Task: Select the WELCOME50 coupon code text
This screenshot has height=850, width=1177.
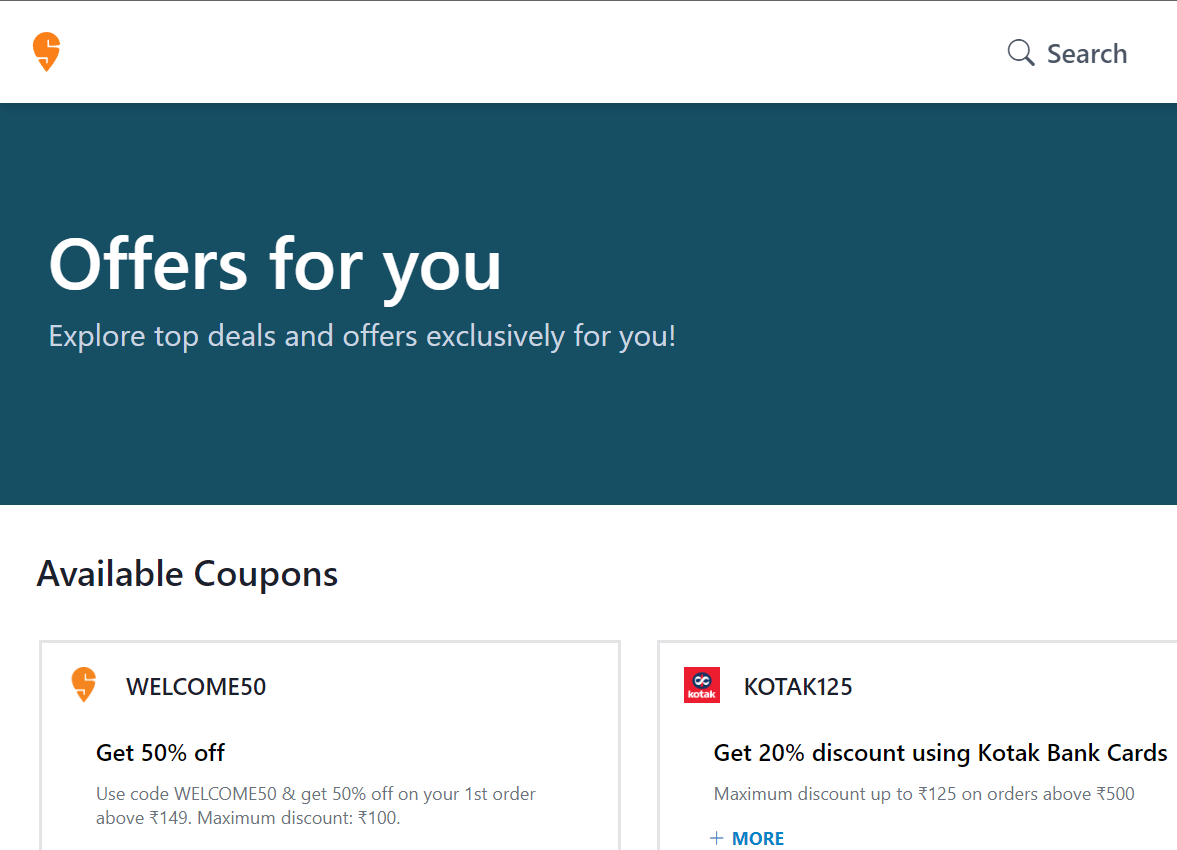Action: (x=196, y=686)
